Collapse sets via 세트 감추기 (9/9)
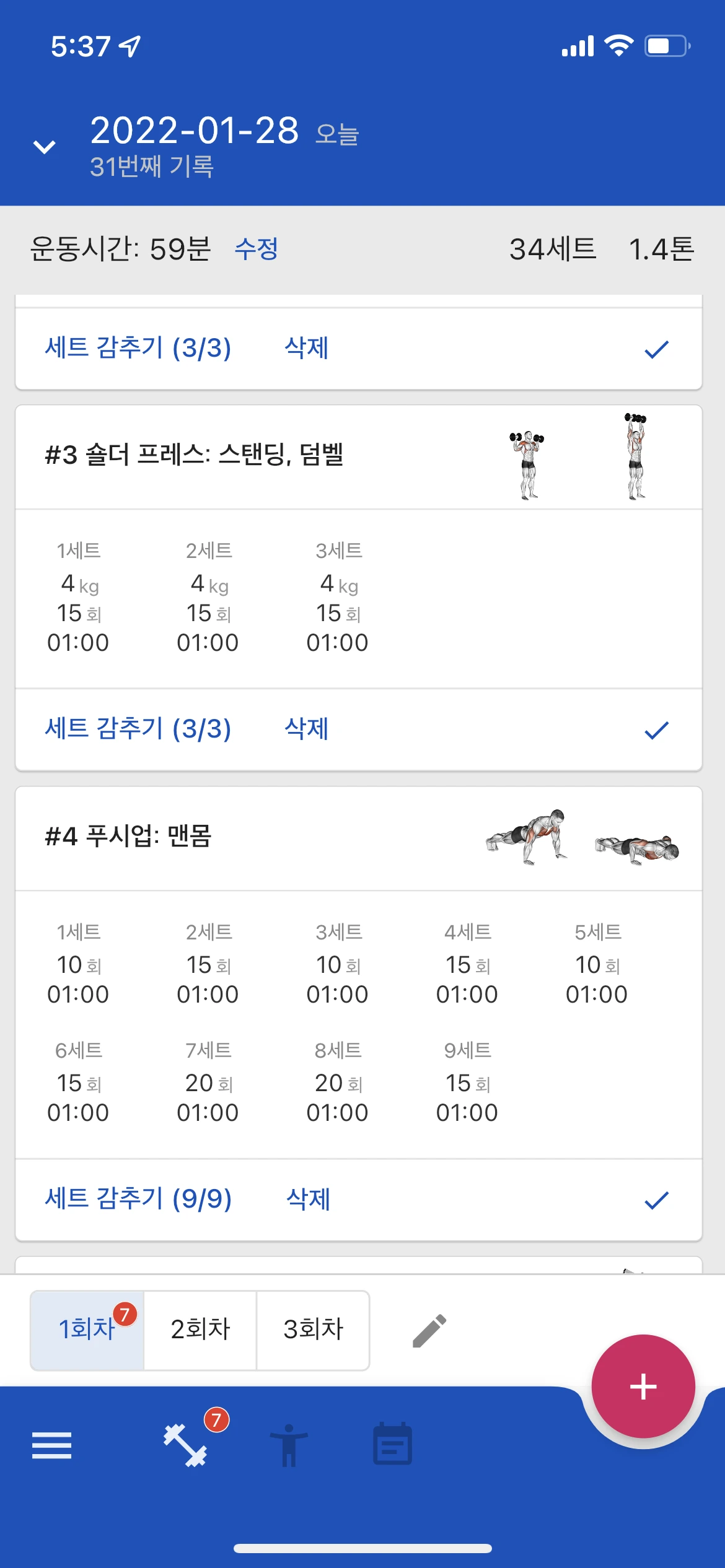This screenshot has width=725, height=1568. tap(138, 1199)
